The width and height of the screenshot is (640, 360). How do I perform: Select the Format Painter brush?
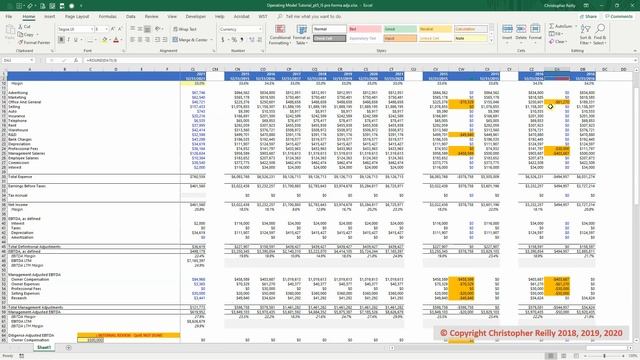tap(20, 42)
